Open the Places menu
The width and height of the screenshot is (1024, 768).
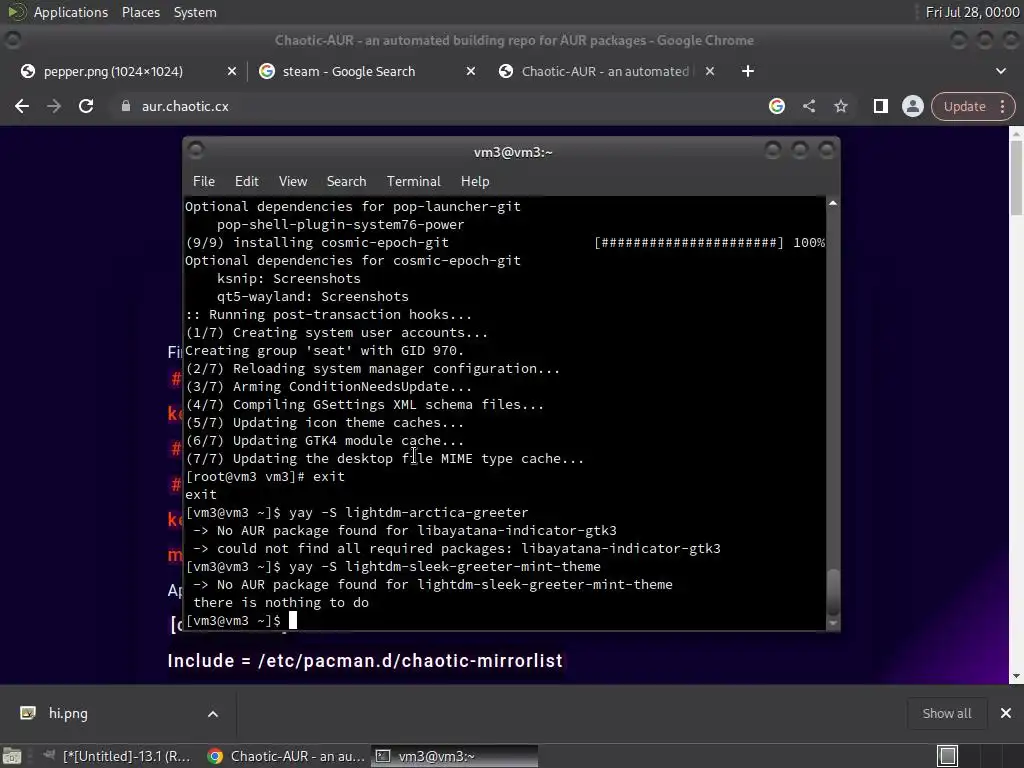(x=140, y=12)
